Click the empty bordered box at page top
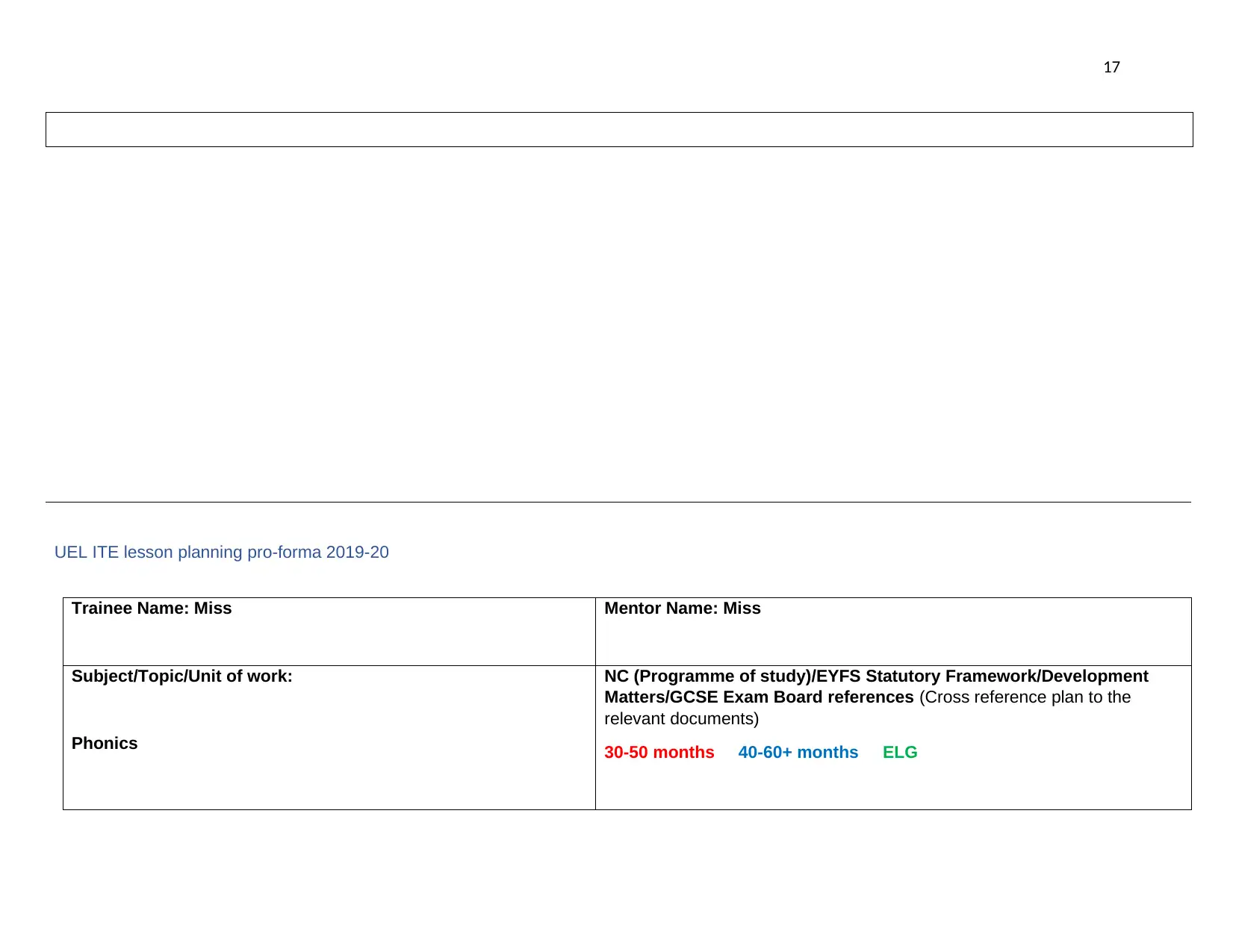The height and width of the screenshot is (952, 1233). [x=619, y=129]
